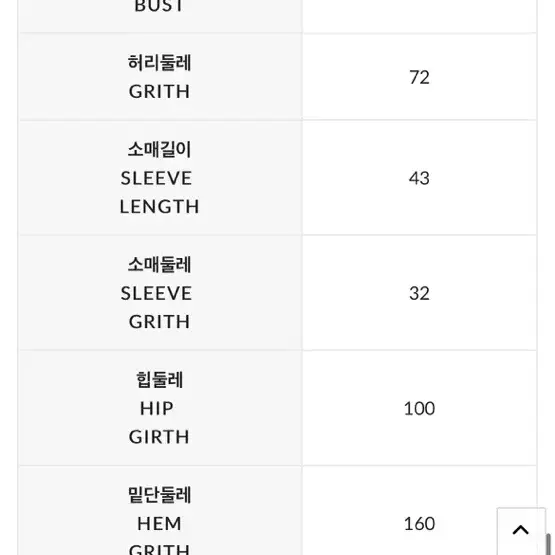
Task: Select the sleeve length value 43
Action: [419, 178]
